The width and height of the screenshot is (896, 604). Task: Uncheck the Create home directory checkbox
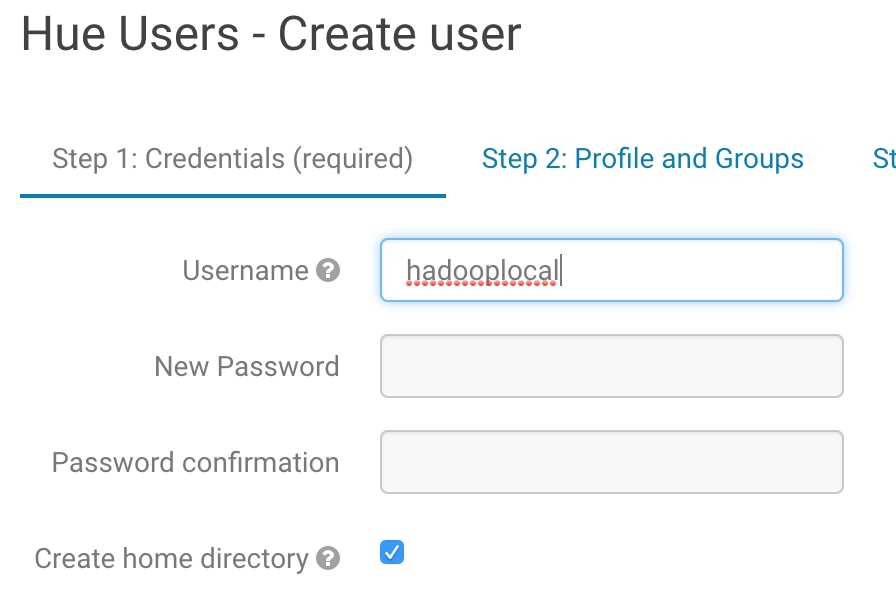pos(392,552)
